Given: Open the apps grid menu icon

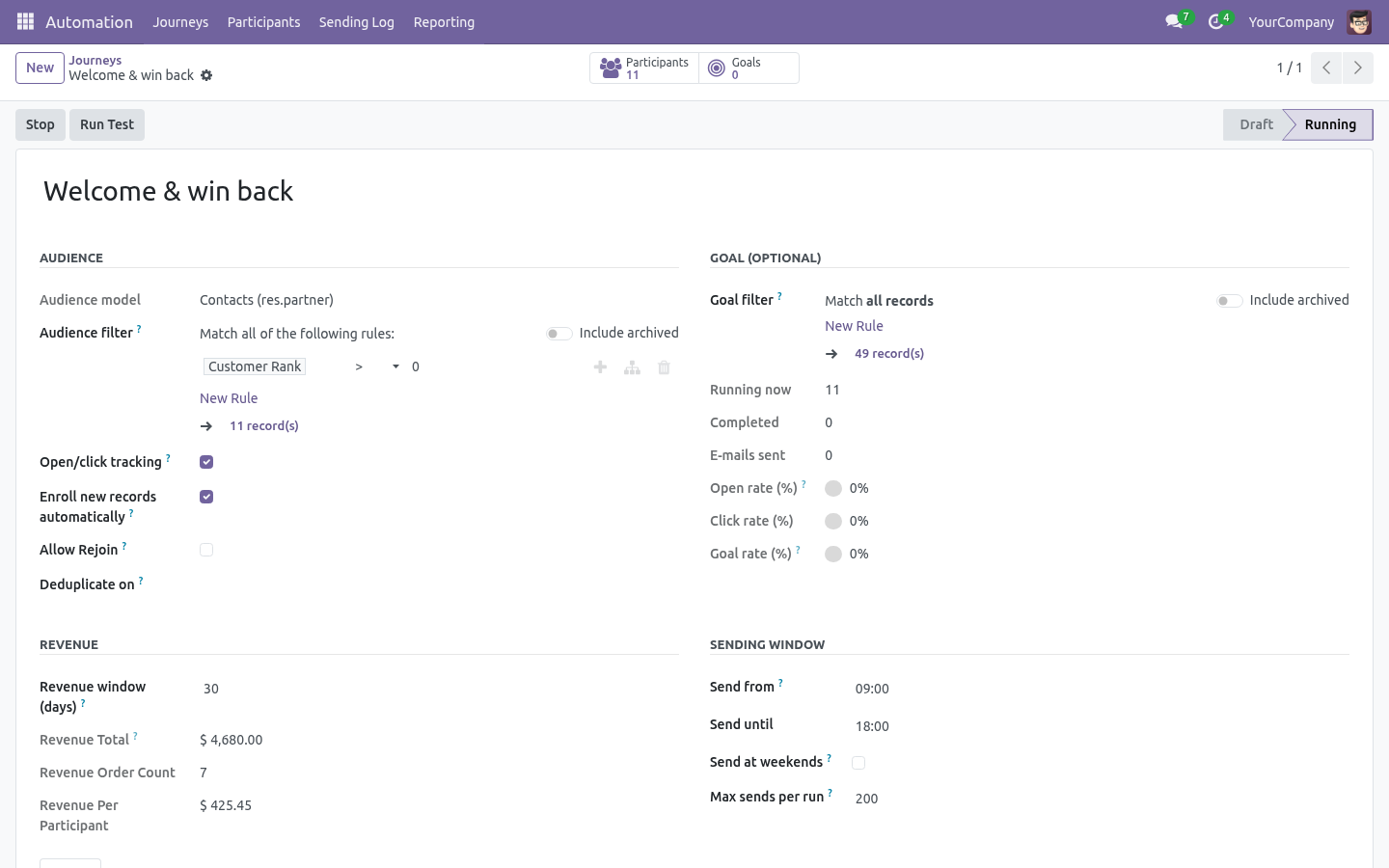Looking at the screenshot, I should 26,21.
